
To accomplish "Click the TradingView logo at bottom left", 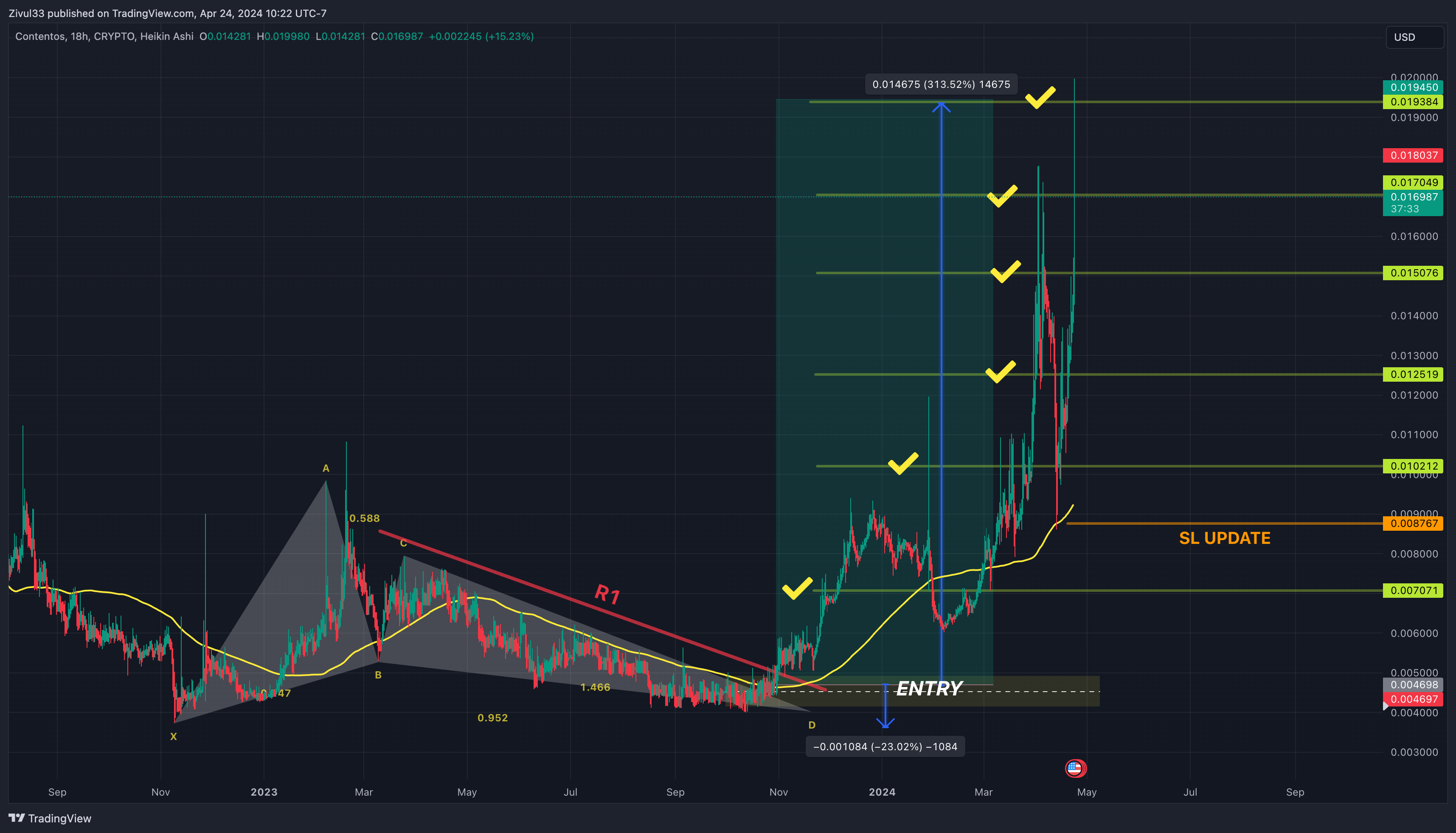I will click(x=50, y=818).
